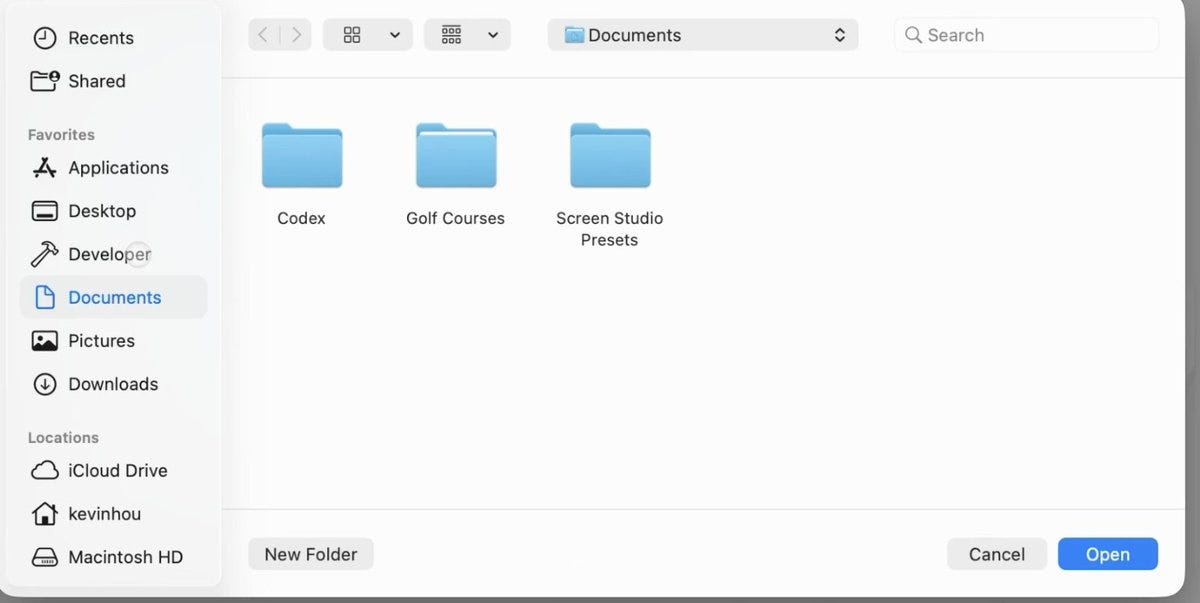
Task: Click the Recents clock icon
Action: pyautogui.click(x=45, y=38)
